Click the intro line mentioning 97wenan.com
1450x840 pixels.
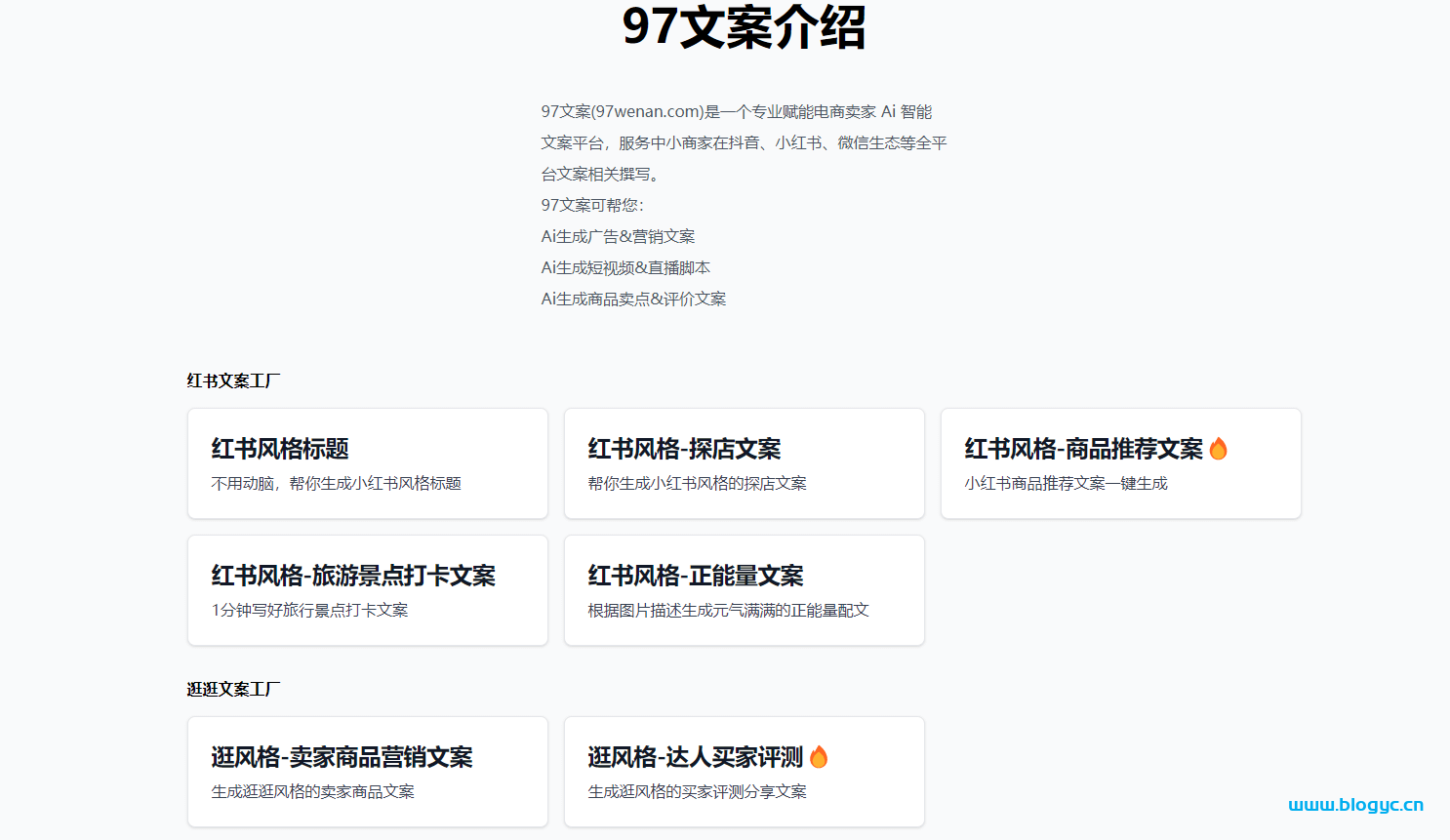coord(737,111)
